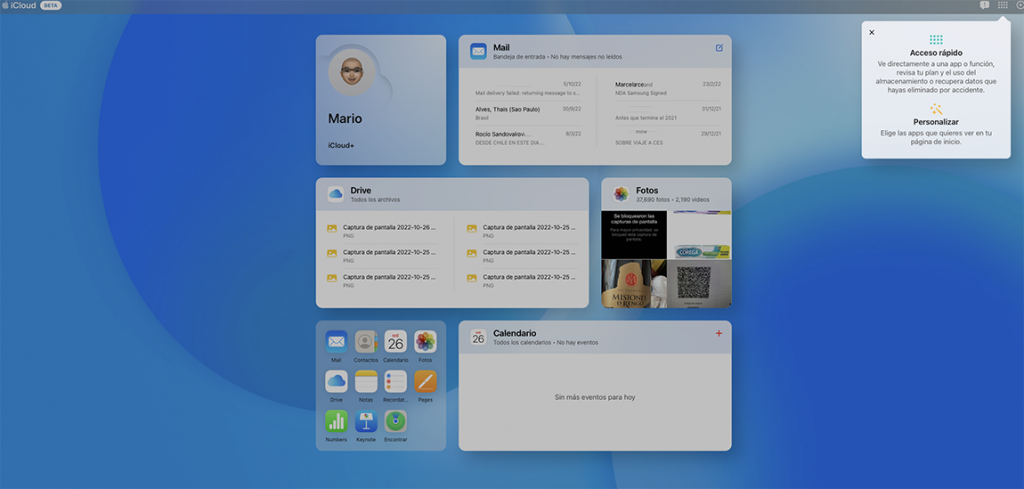Open the 'SOBRE VIAJE A CES' message
The image size is (1024, 489).
(x=668, y=138)
